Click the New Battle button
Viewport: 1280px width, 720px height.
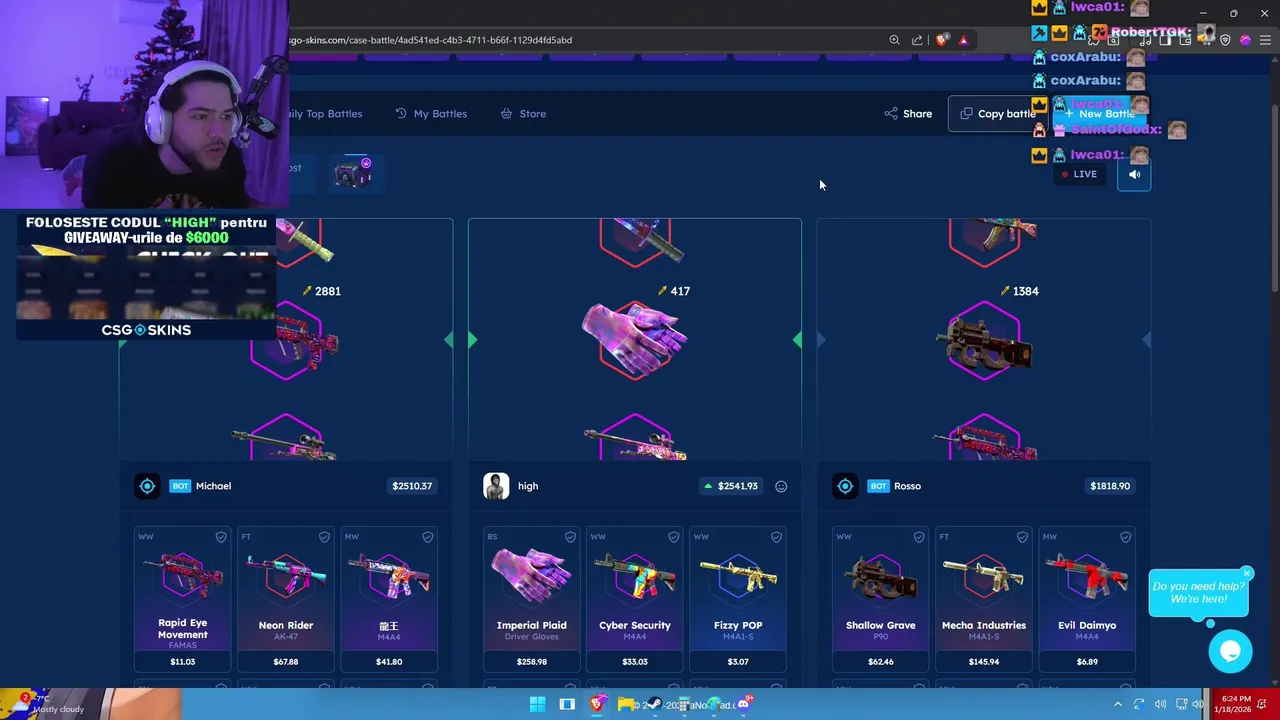[x=1099, y=114]
